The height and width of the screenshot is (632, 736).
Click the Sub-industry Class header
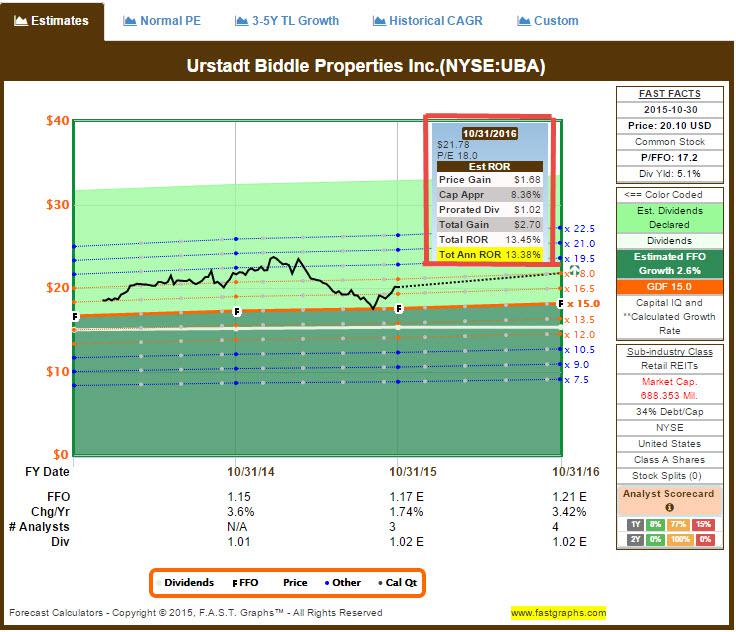point(669,352)
